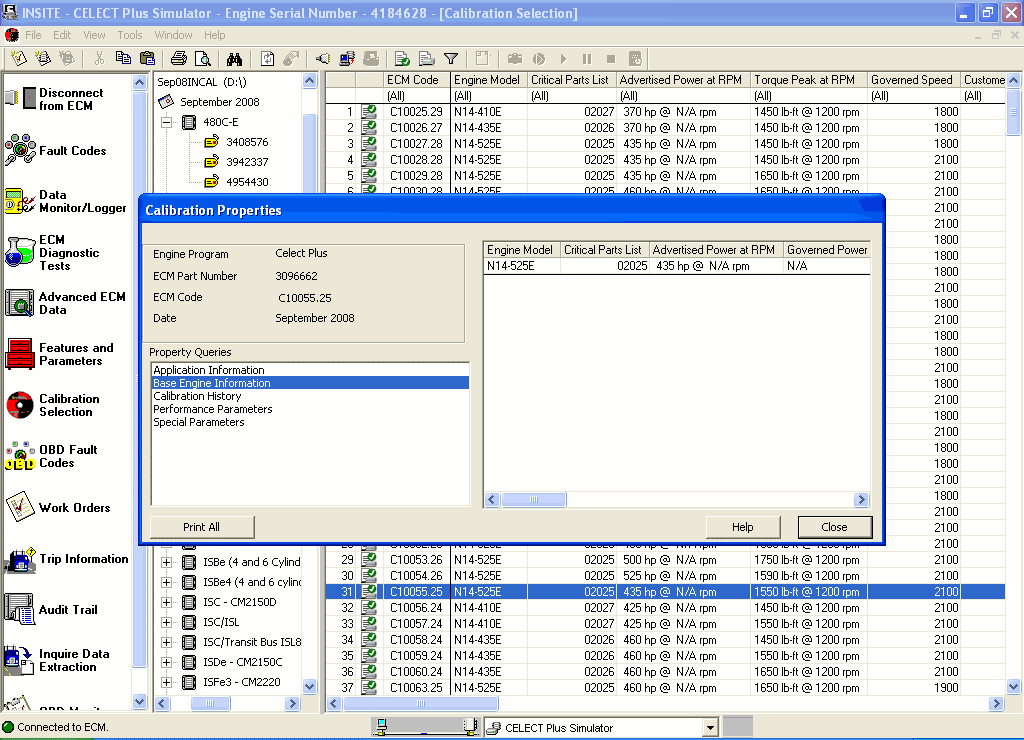Click the Copy toolbar icon
Viewport: 1024px width, 740px height.
123,59
